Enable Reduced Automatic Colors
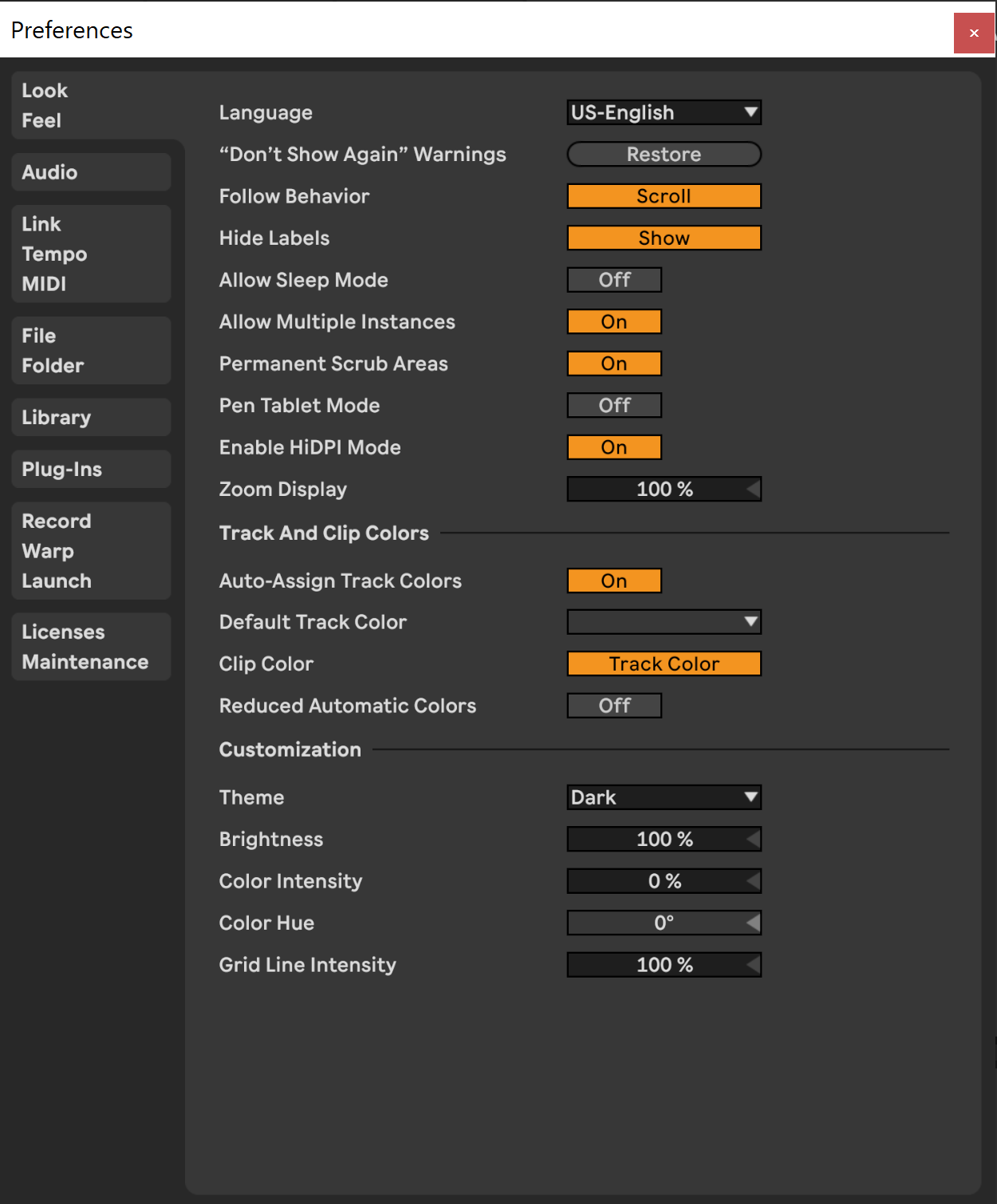Screen dimensions: 997x1204 point(614,705)
